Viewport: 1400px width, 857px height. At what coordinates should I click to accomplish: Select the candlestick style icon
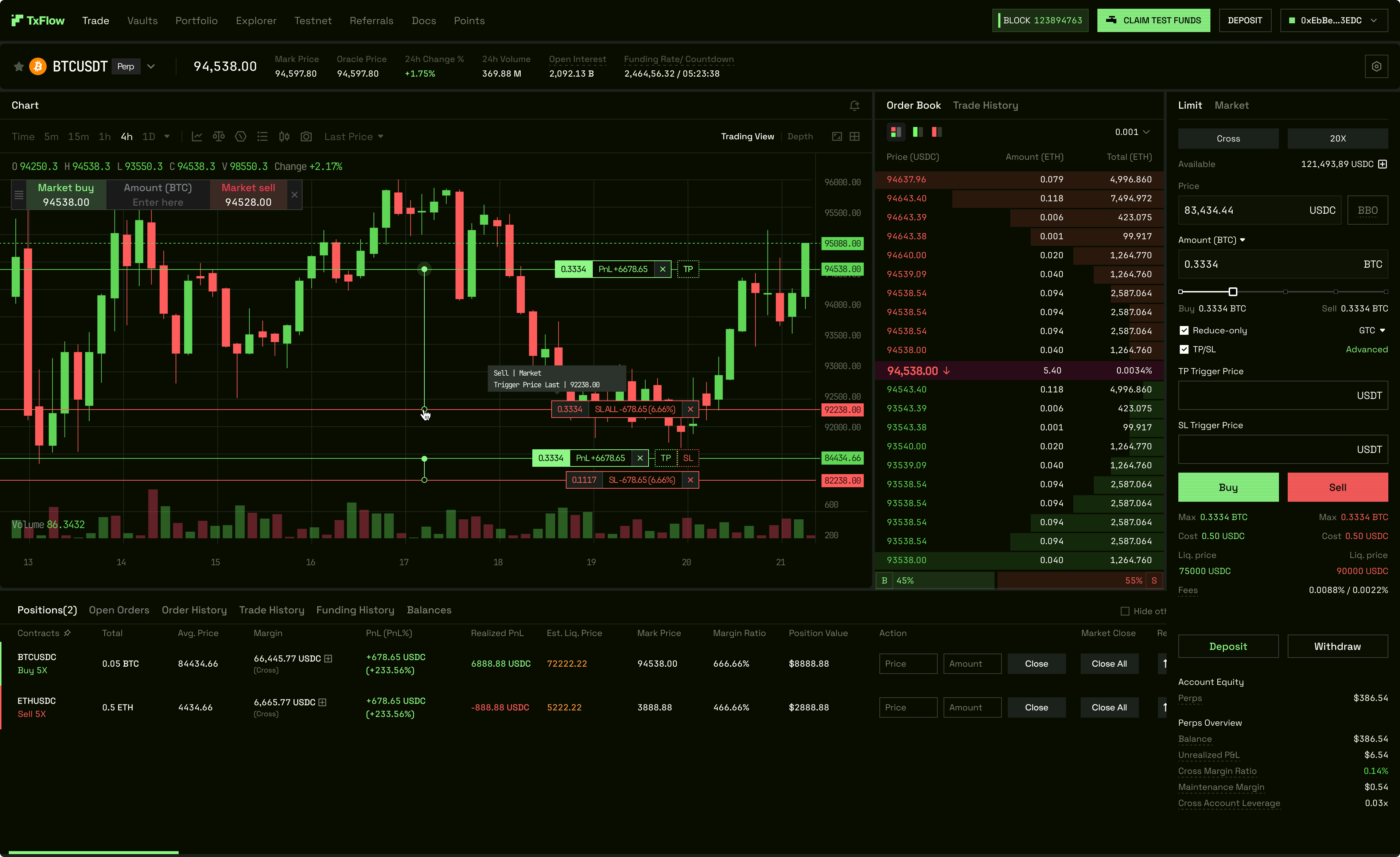(x=284, y=136)
